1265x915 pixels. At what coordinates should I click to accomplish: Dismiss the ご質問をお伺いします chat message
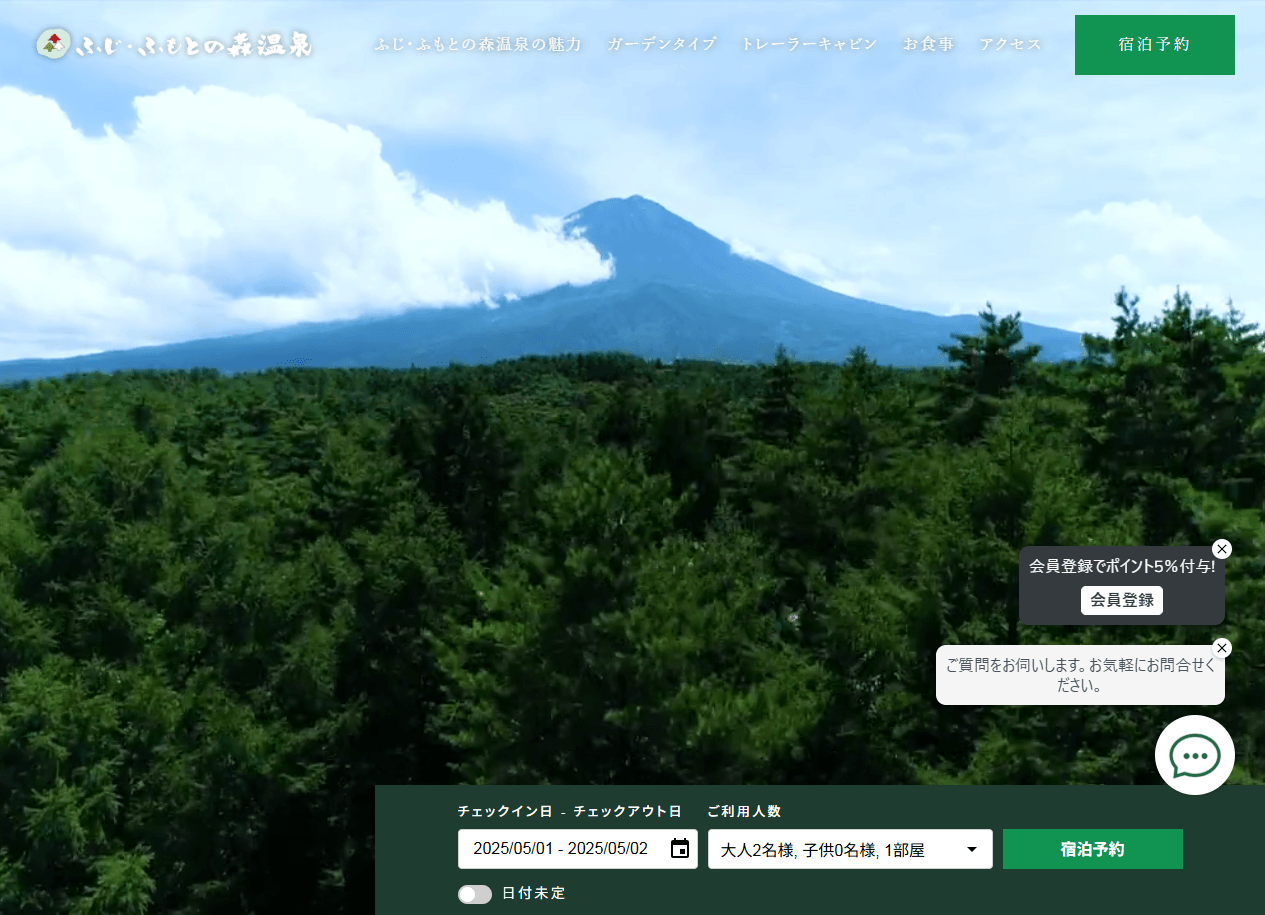[x=1221, y=648]
